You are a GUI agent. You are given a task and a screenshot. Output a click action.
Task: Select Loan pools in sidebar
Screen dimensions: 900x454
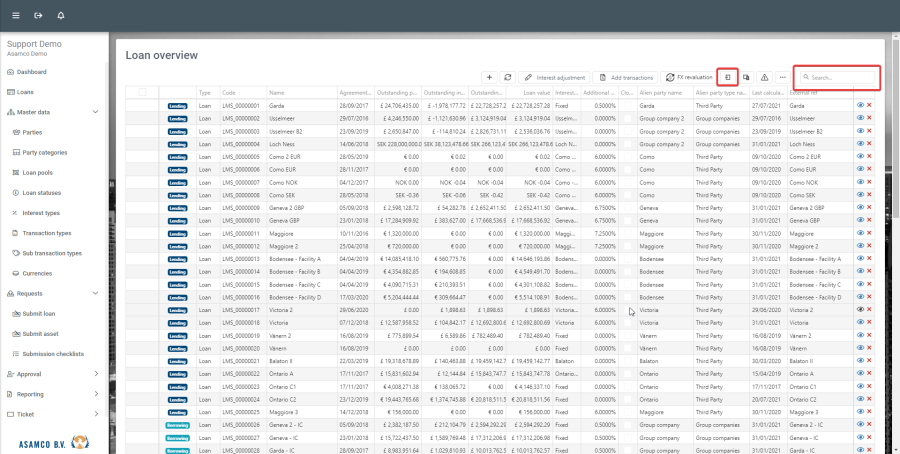point(40,172)
